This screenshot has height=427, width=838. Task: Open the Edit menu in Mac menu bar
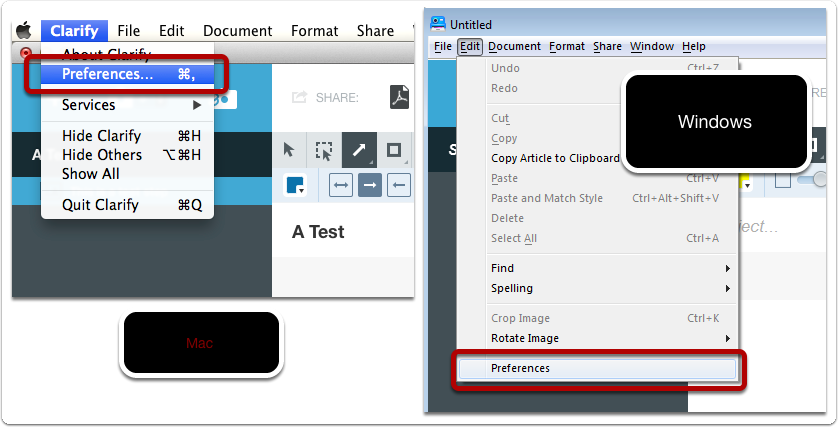click(172, 31)
